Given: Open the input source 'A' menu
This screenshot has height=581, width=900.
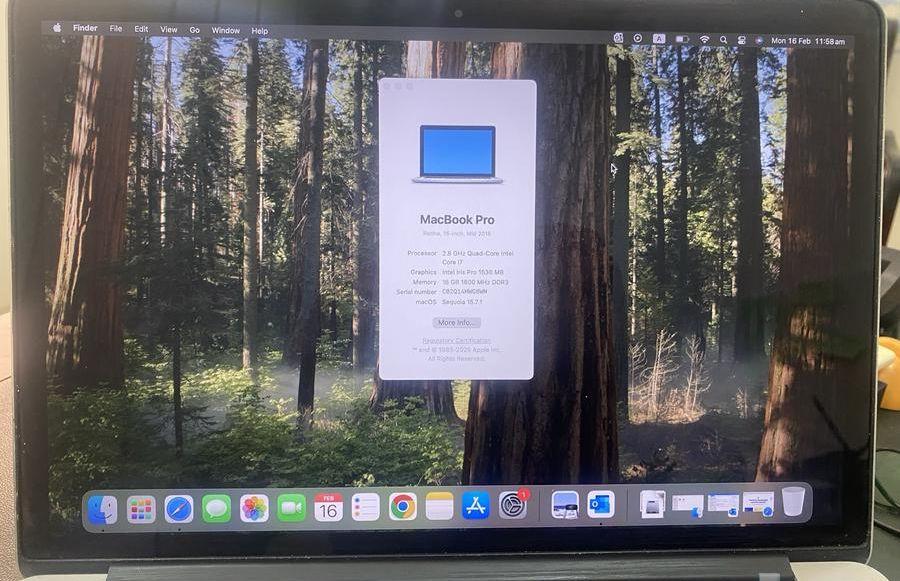Looking at the screenshot, I should pos(659,38).
